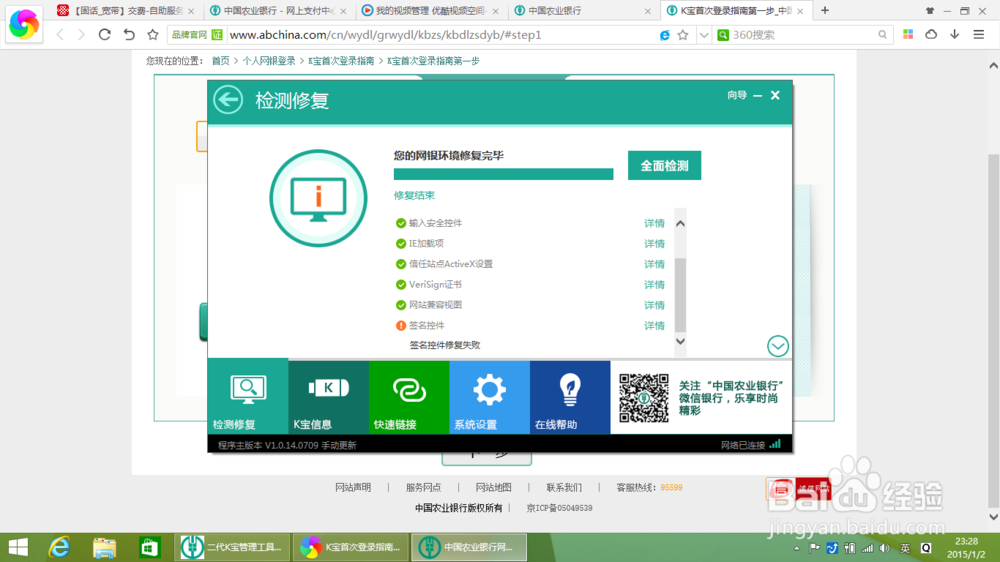The image size is (1000, 562).
Task: Reload the page with refresh icon
Action: [x=105, y=34]
